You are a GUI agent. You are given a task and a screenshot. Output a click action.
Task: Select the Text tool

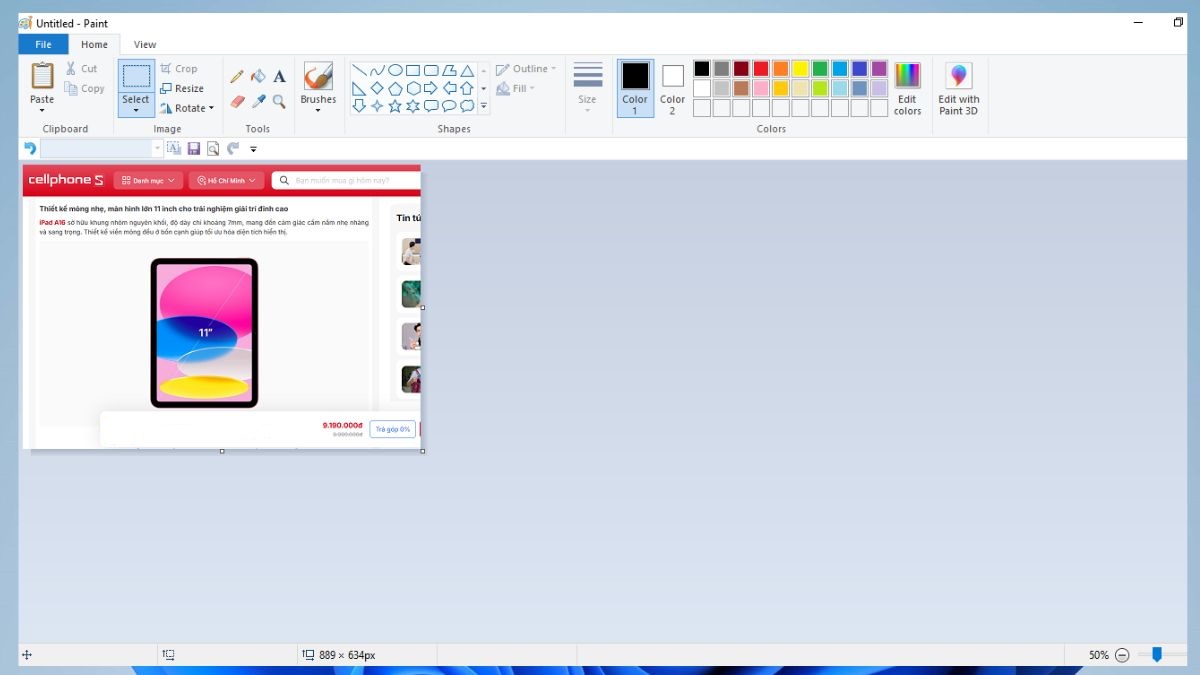pyautogui.click(x=279, y=76)
